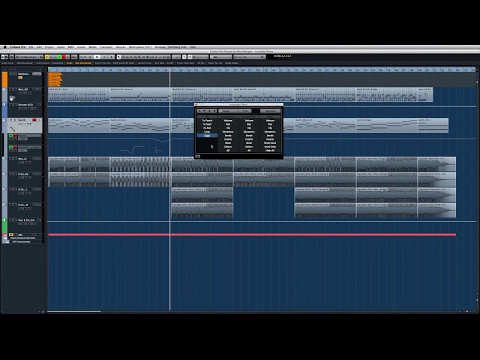Screen dimensions: 480x360
Task: Click Hide All in Automation panel
Action: [270, 150]
